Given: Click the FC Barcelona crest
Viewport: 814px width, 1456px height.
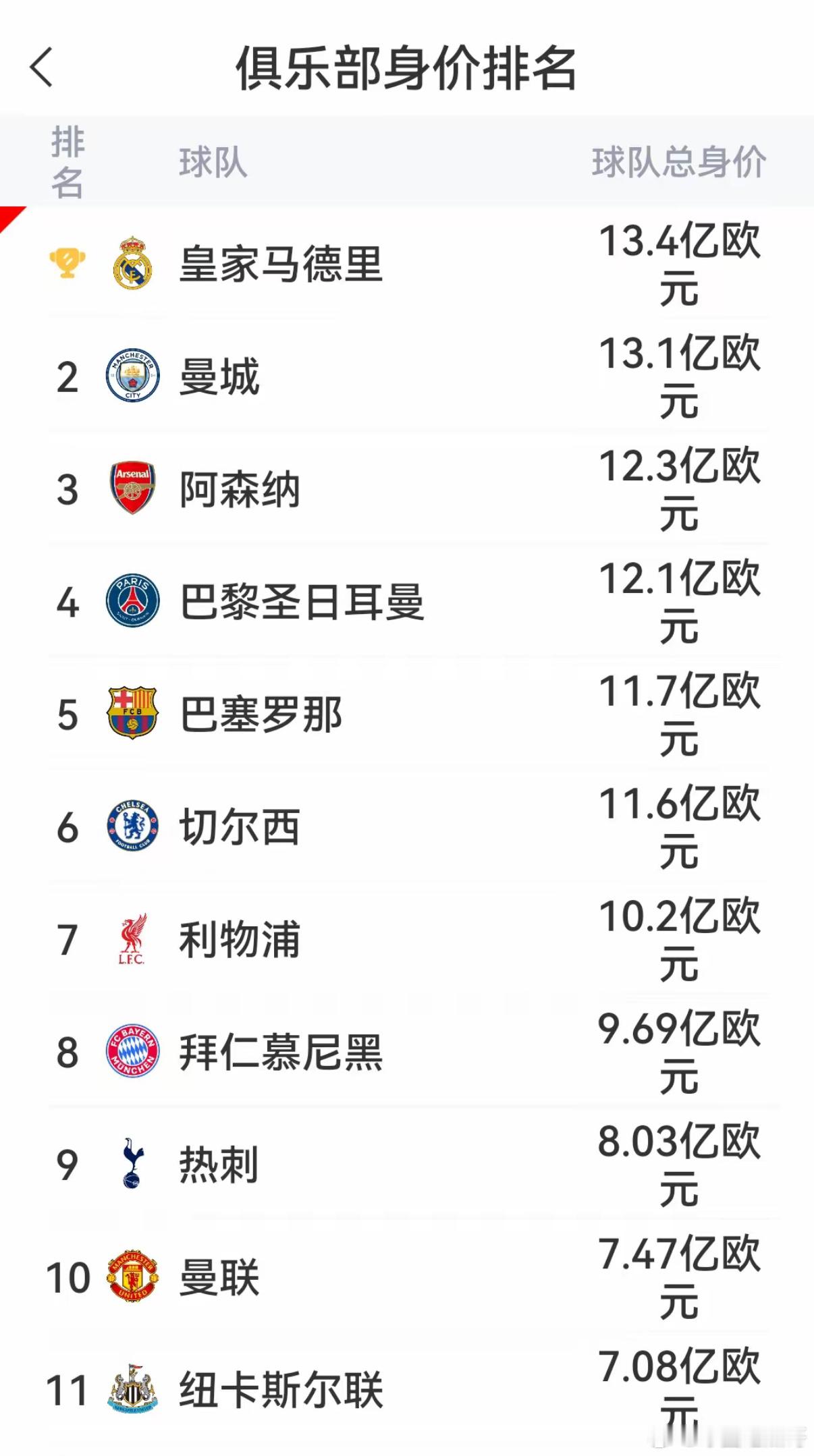Looking at the screenshot, I should [133, 713].
